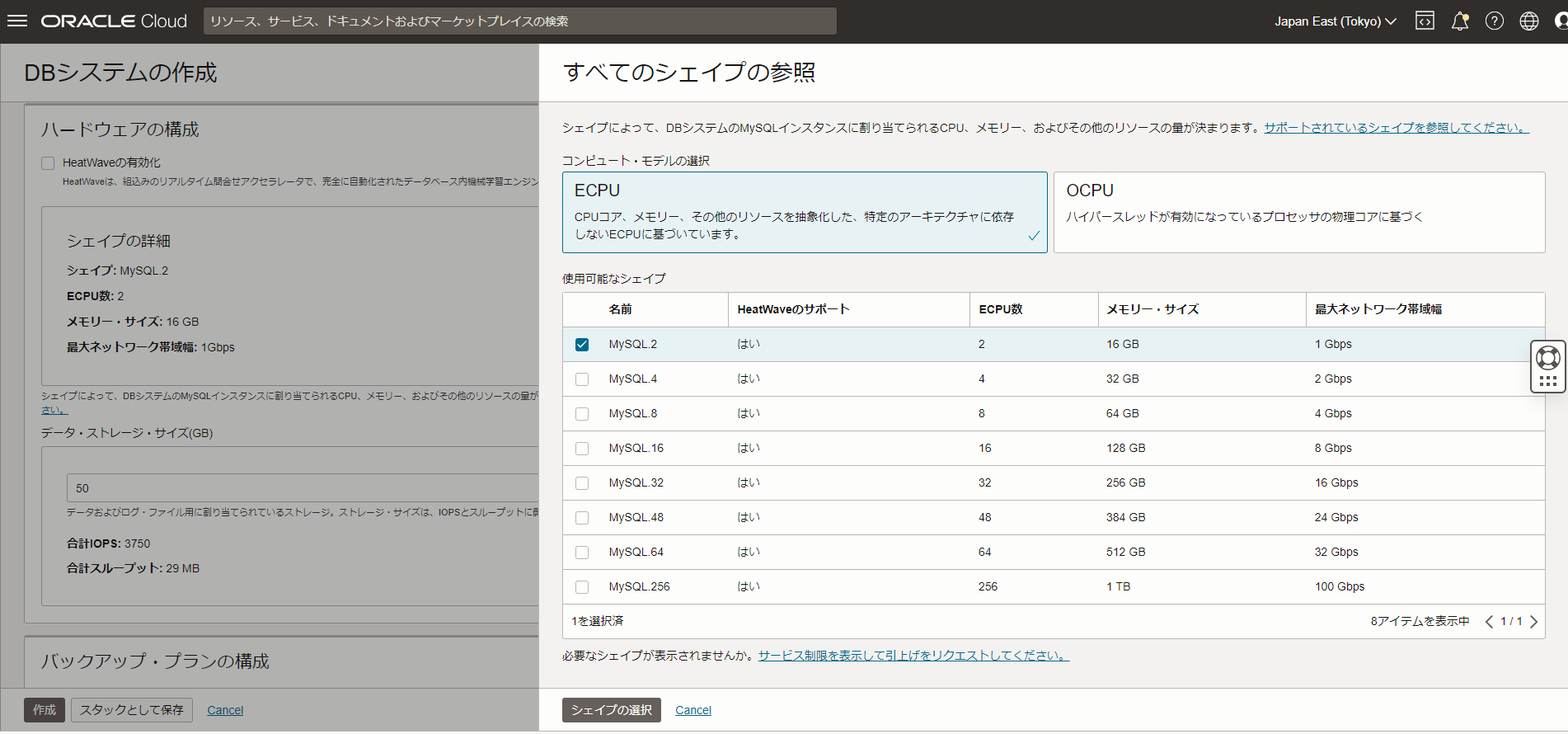Viewport: 1568px width, 734px height.
Task: Enable the HeatWave checkbox
Action: (x=48, y=163)
